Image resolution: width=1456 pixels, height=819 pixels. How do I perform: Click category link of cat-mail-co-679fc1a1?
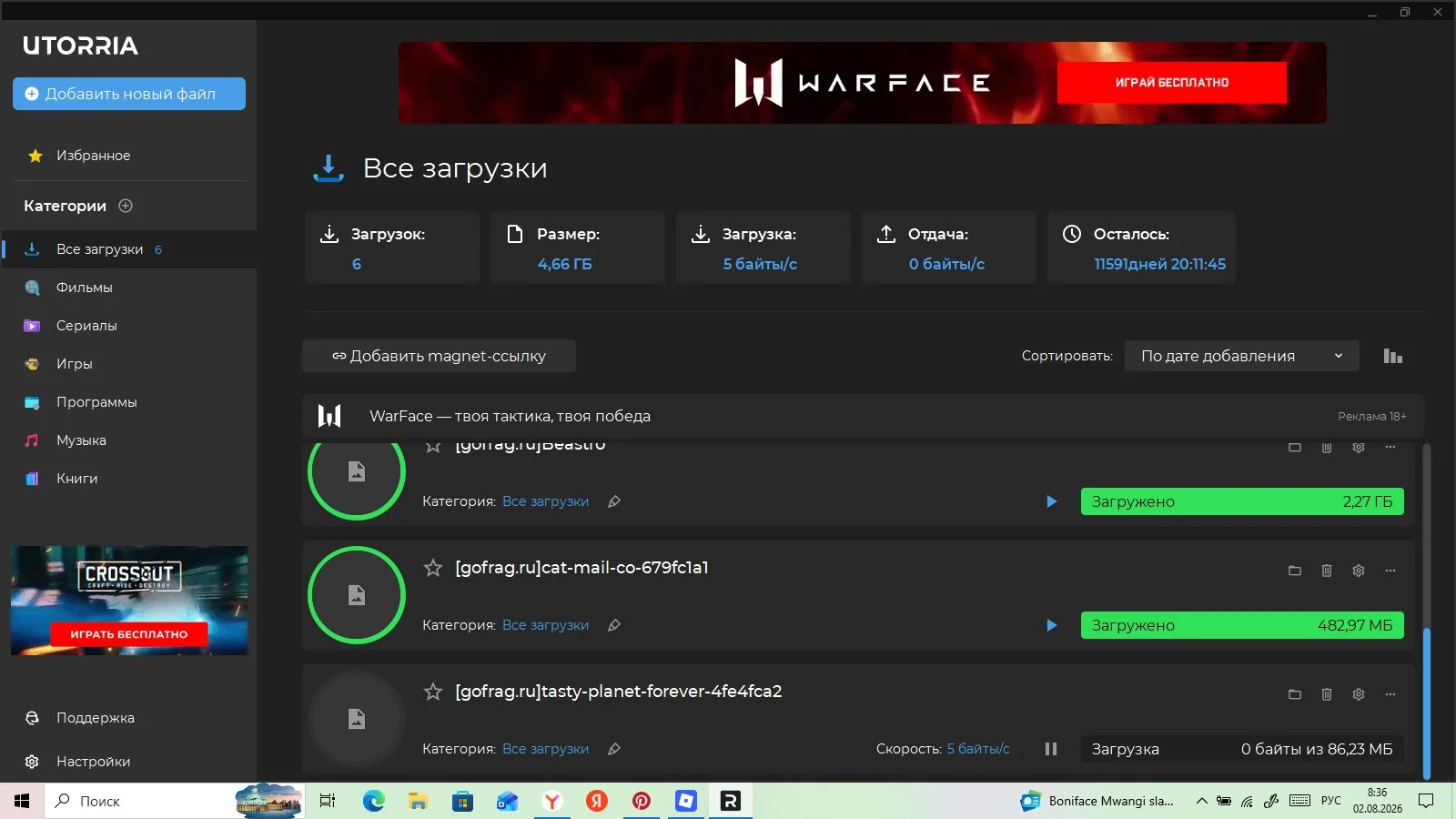pos(545,625)
